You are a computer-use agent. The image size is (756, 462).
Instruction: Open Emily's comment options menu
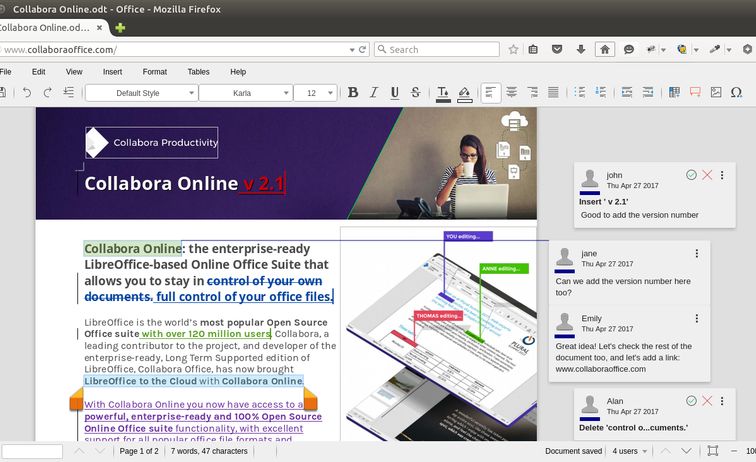(697, 318)
